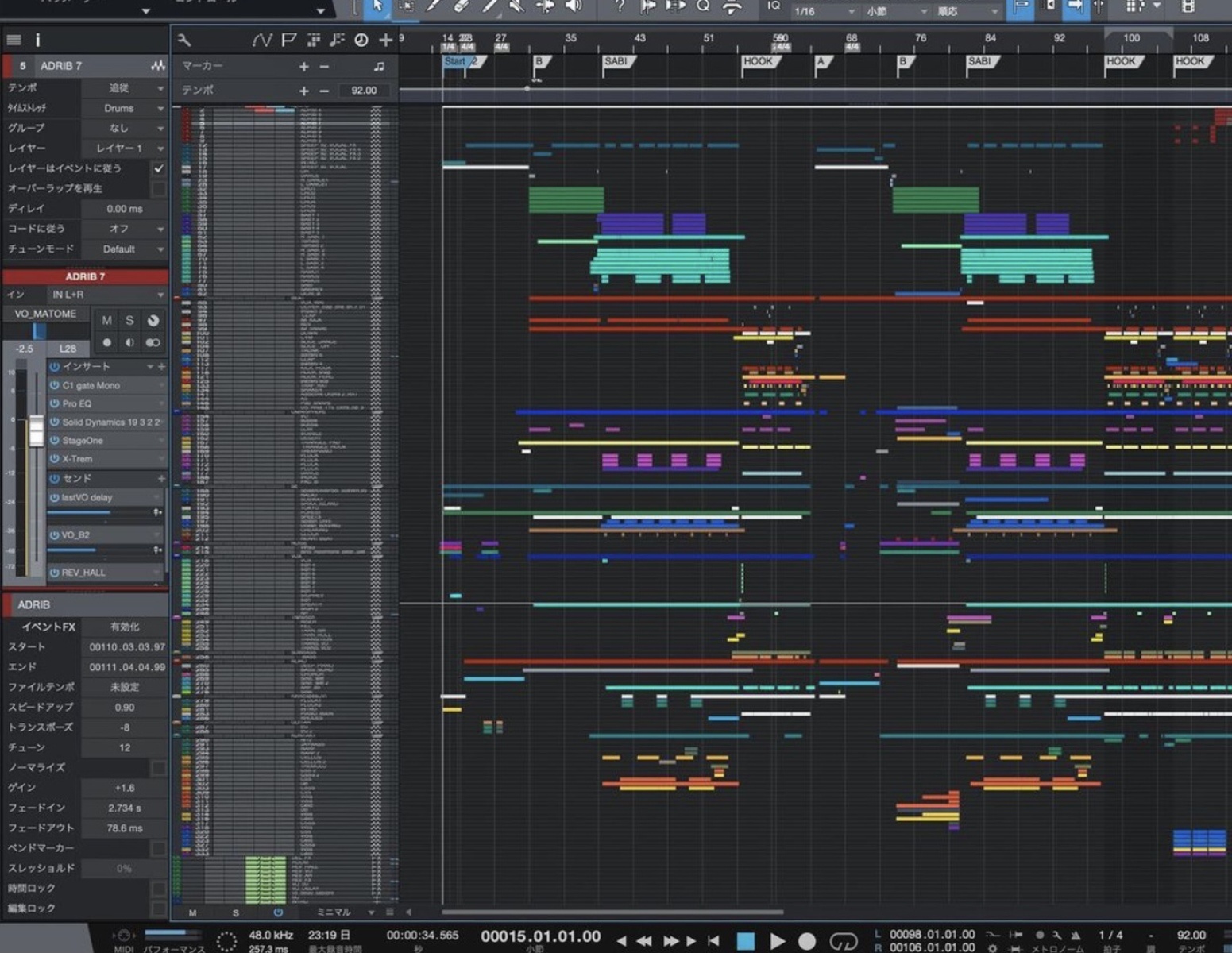Toggle input monitor on ADRIB 7 channel
The image size is (1232, 953).
tap(129, 343)
